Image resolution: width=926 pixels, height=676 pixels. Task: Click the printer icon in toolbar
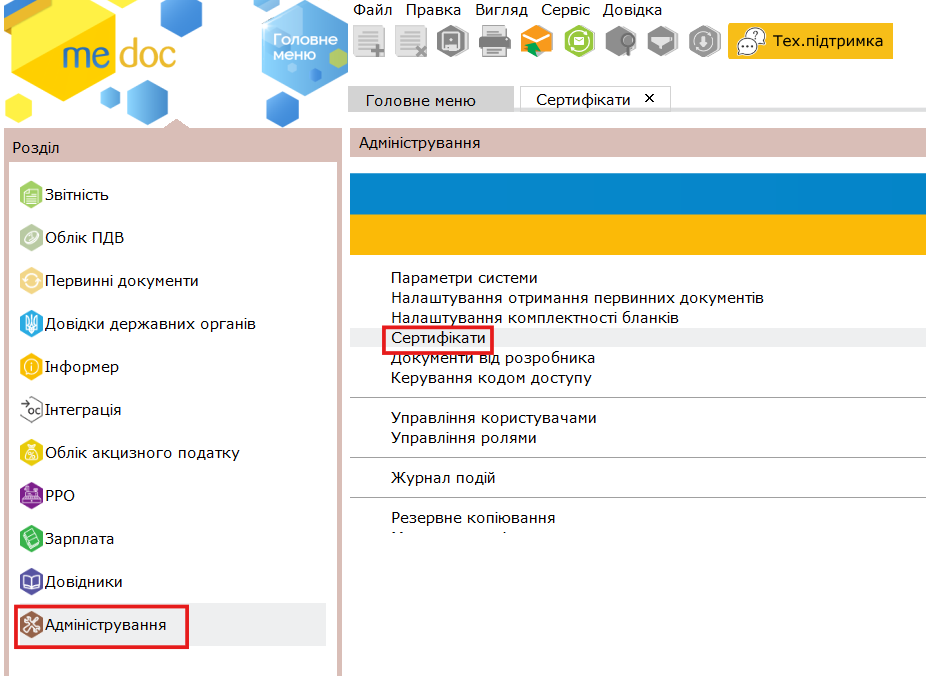pos(494,42)
